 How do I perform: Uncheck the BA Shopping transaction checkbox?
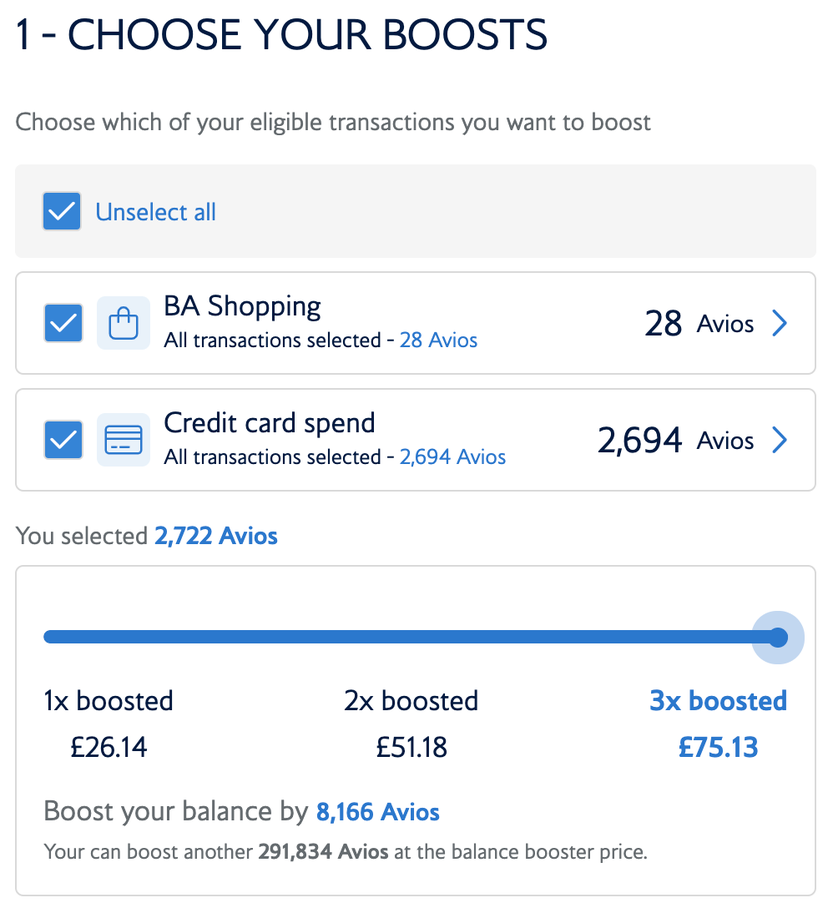point(62,322)
